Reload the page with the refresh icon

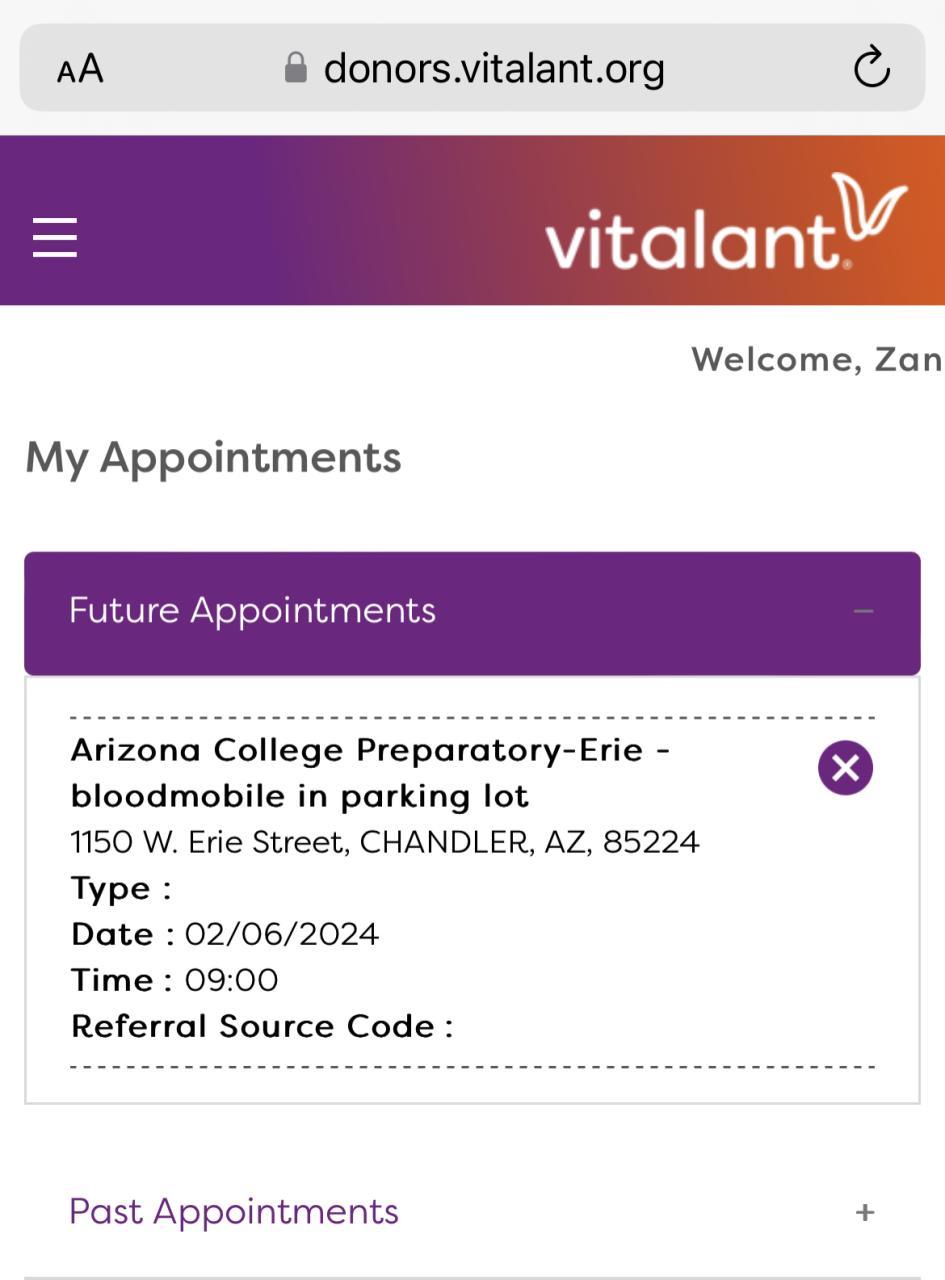click(x=871, y=68)
